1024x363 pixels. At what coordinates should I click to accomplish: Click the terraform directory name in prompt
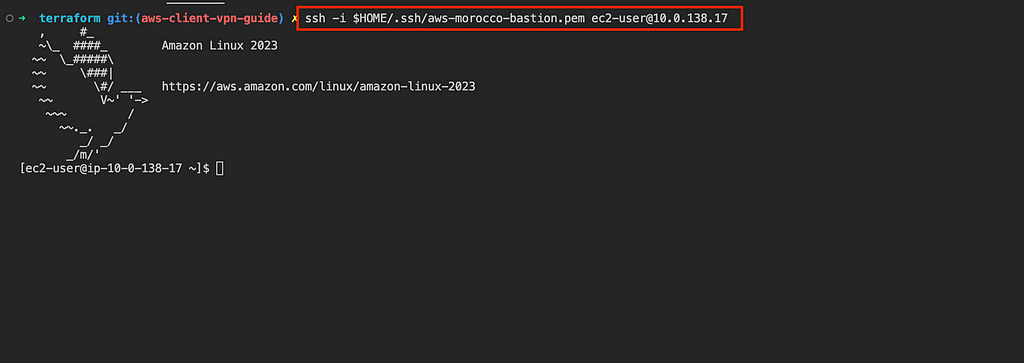(70, 18)
